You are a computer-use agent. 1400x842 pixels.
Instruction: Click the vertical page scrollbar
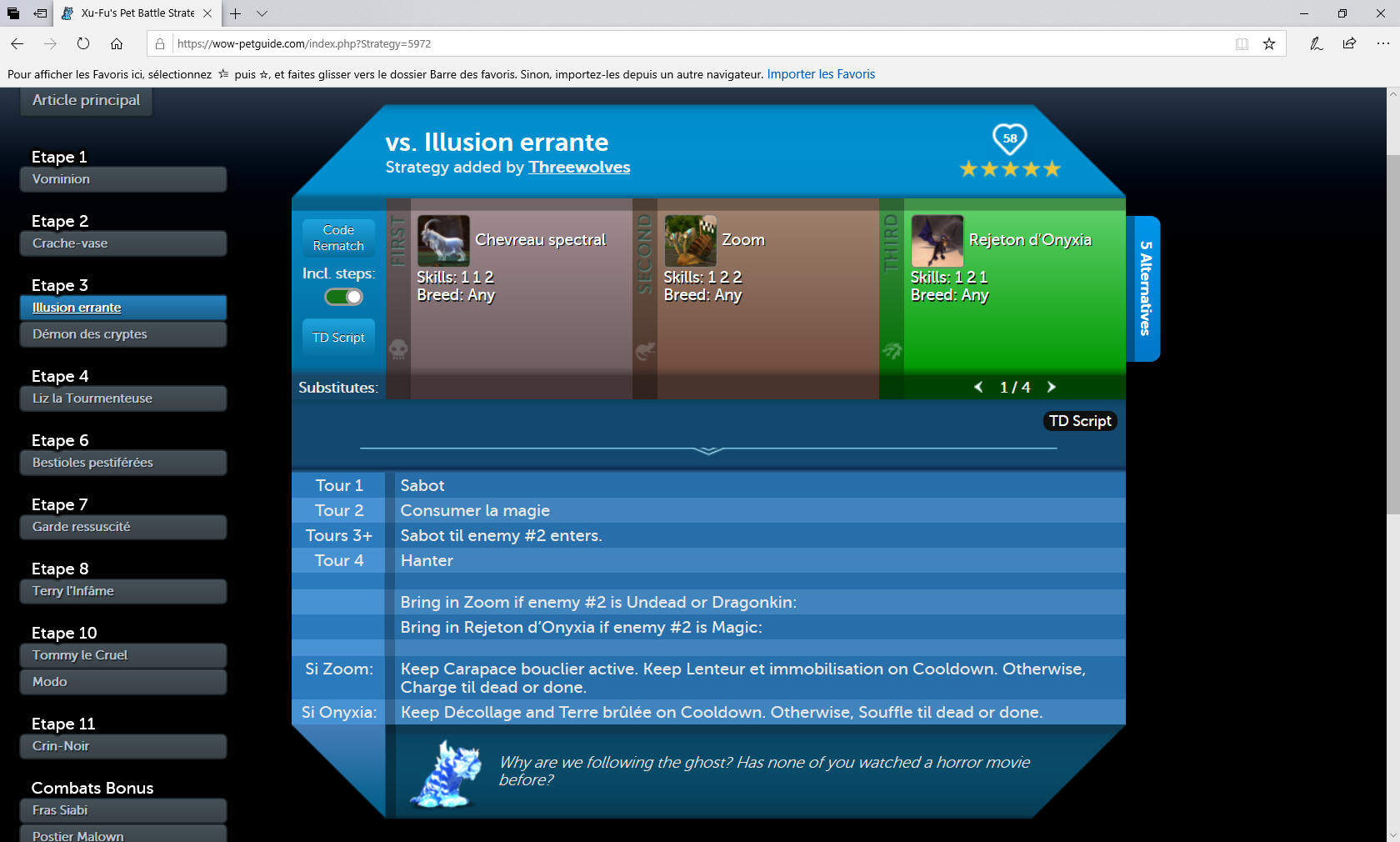click(x=1392, y=333)
